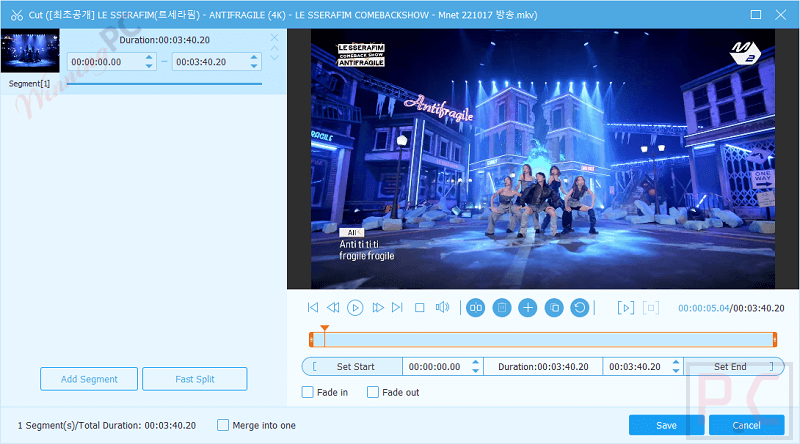Click the right trim handle on timeline

pyautogui.click(x=774, y=339)
